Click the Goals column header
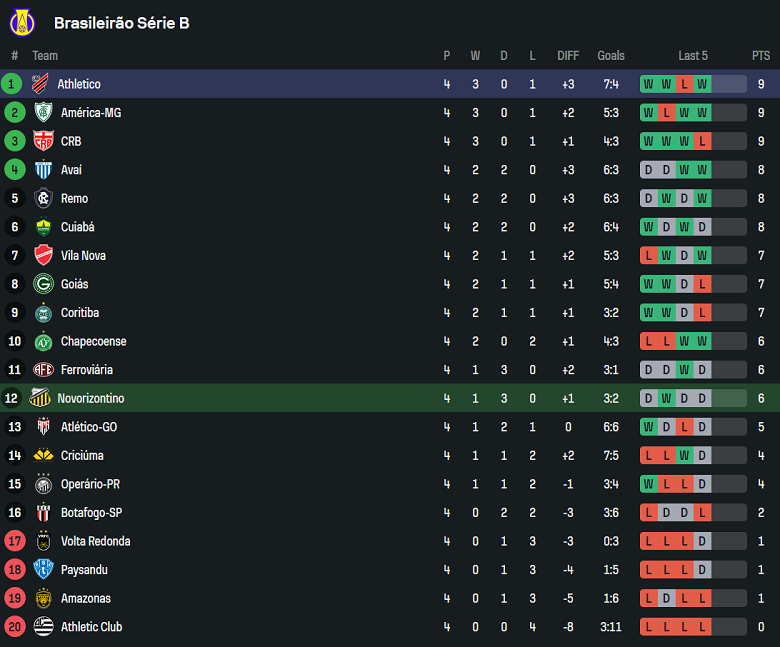 [x=610, y=56]
